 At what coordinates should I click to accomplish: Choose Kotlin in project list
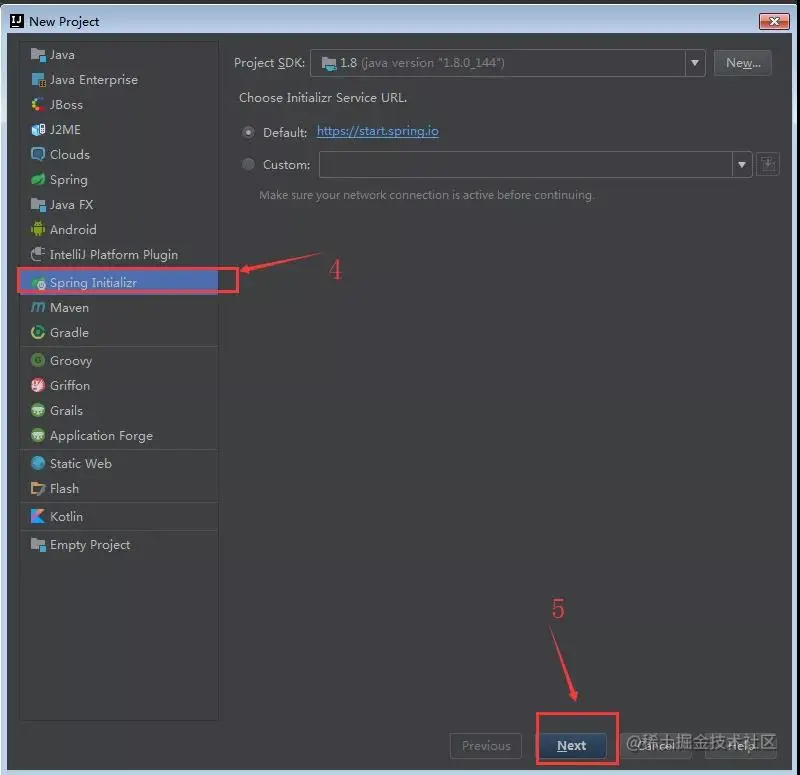[66, 516]
